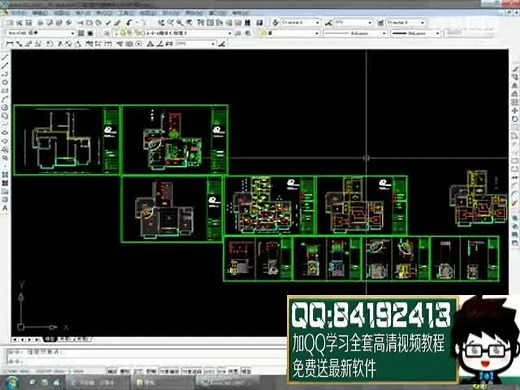Toggle DYN dynamic input

222,371
